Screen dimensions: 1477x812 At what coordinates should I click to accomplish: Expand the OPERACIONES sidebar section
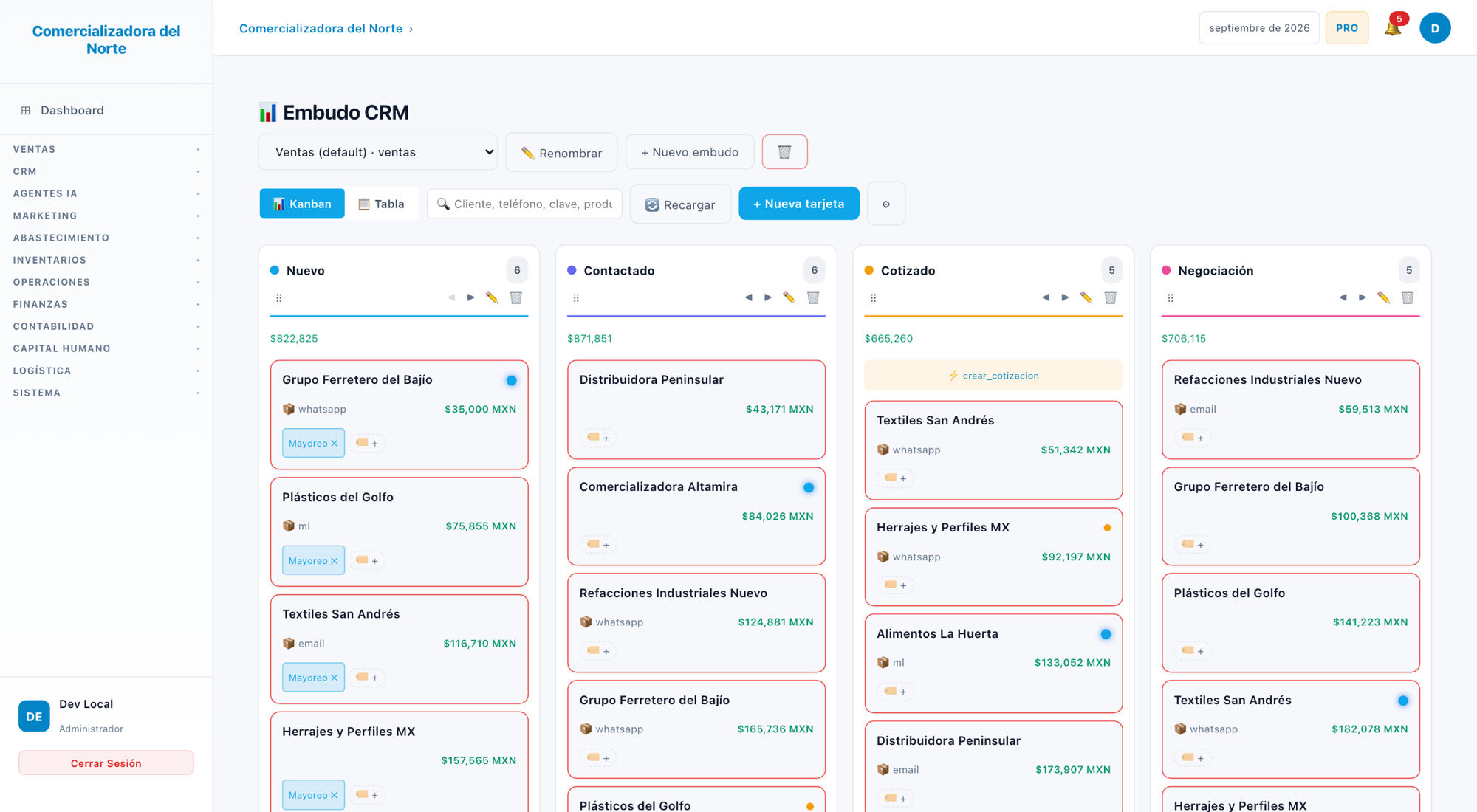[x=106, y=282]
